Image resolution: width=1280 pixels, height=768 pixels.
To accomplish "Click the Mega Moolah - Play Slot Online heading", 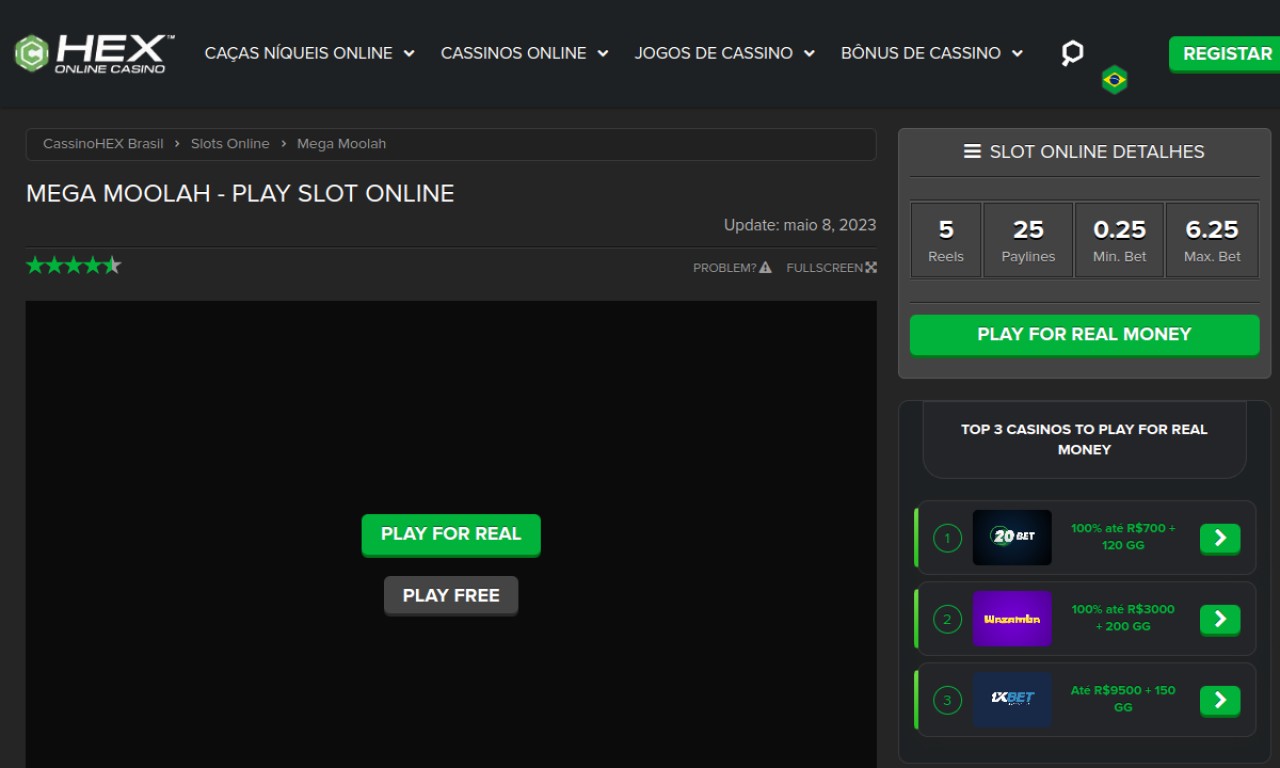I will (240, 194).
